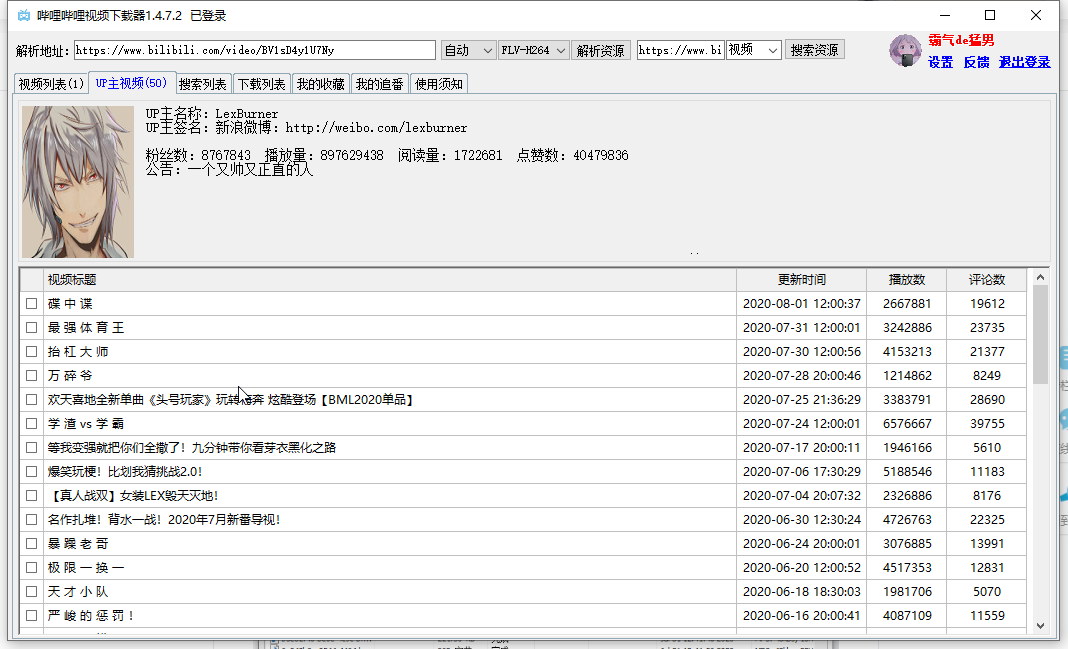Image resolution: width=1068 pixels, height=649 pixels.
Task: Tick the checkbox for 学渣 vs 学霸
Action: (31, 424)
